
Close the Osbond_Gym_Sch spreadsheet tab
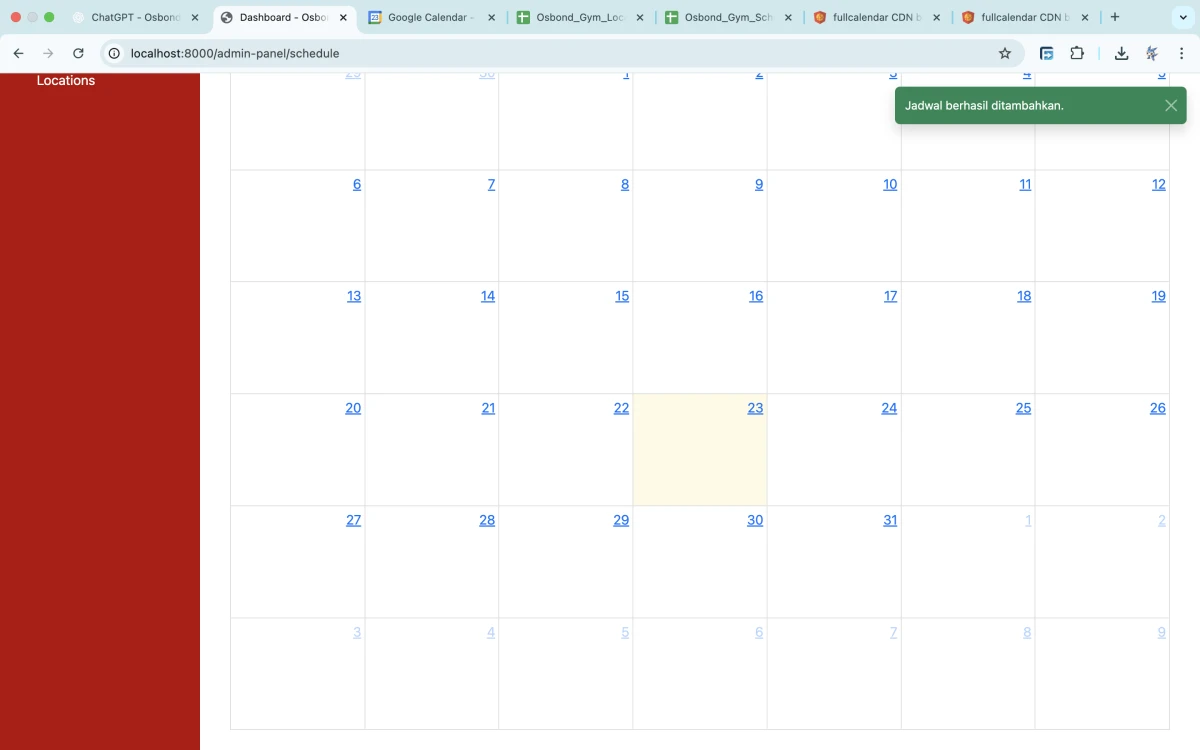788,17
